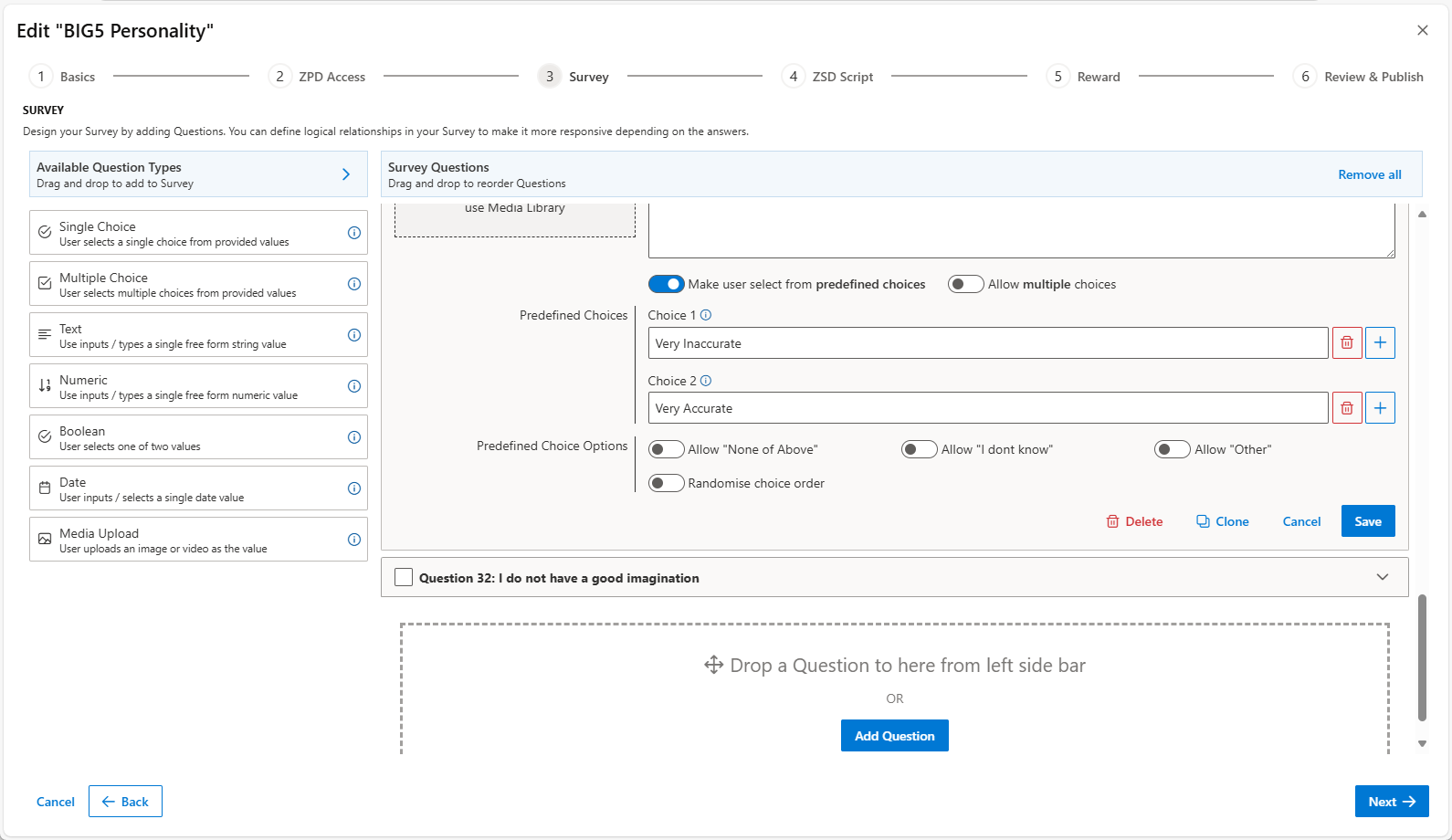This screenshot has width=1452, height=840.
Task: Click the Text question type icon
Action: coord(45,335)
